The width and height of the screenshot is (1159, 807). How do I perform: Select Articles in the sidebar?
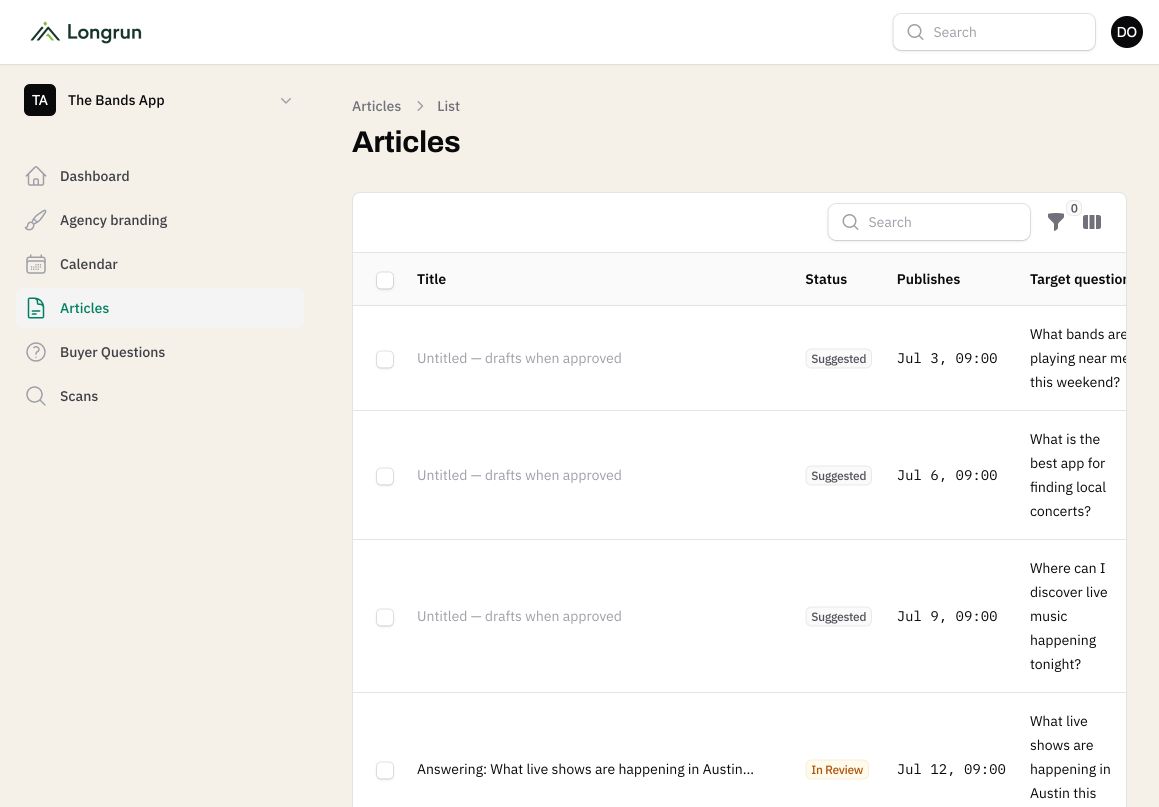(x=160, y=308)
